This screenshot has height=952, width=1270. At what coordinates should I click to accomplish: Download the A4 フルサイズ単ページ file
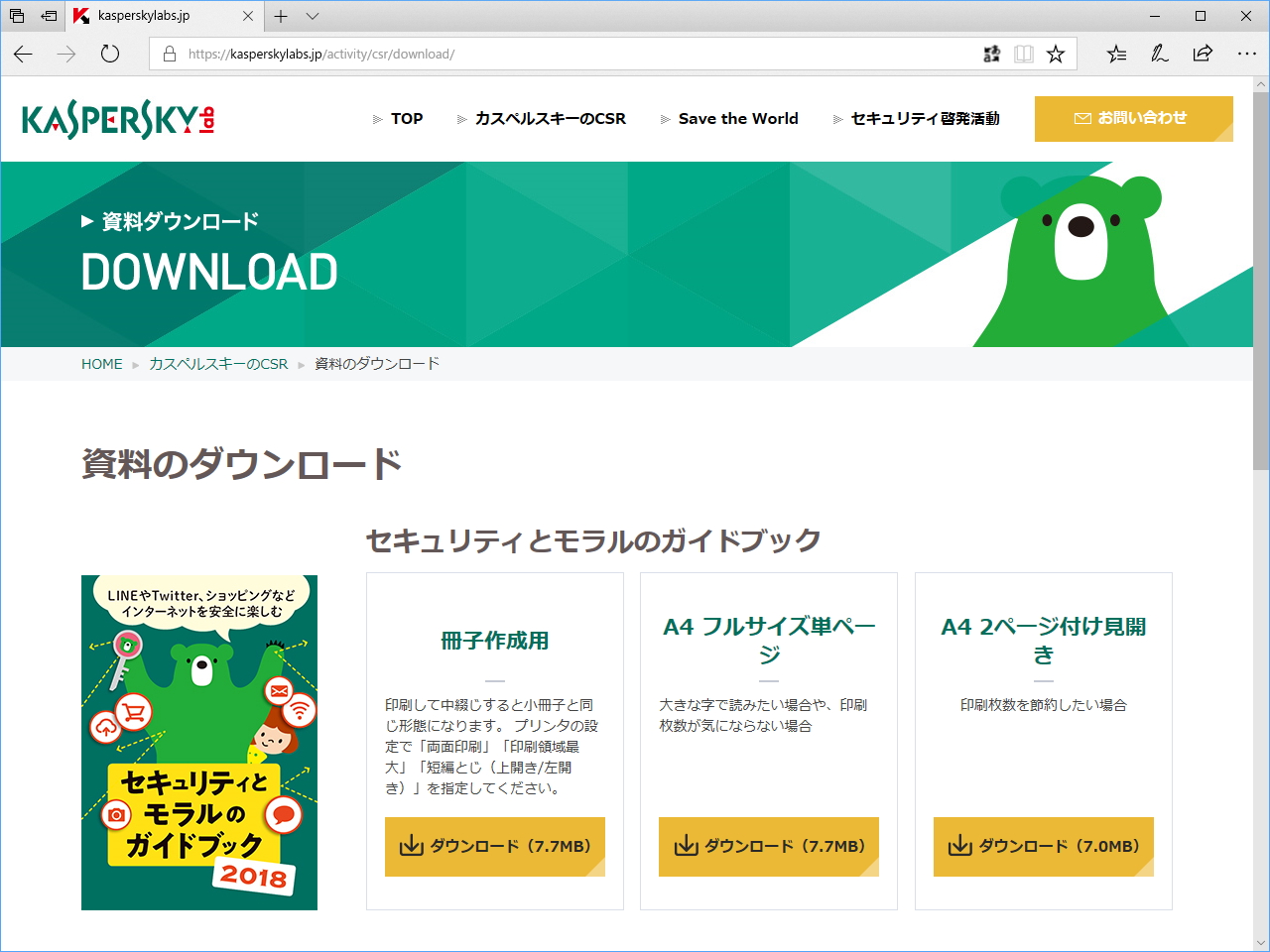tap(769, 847)
